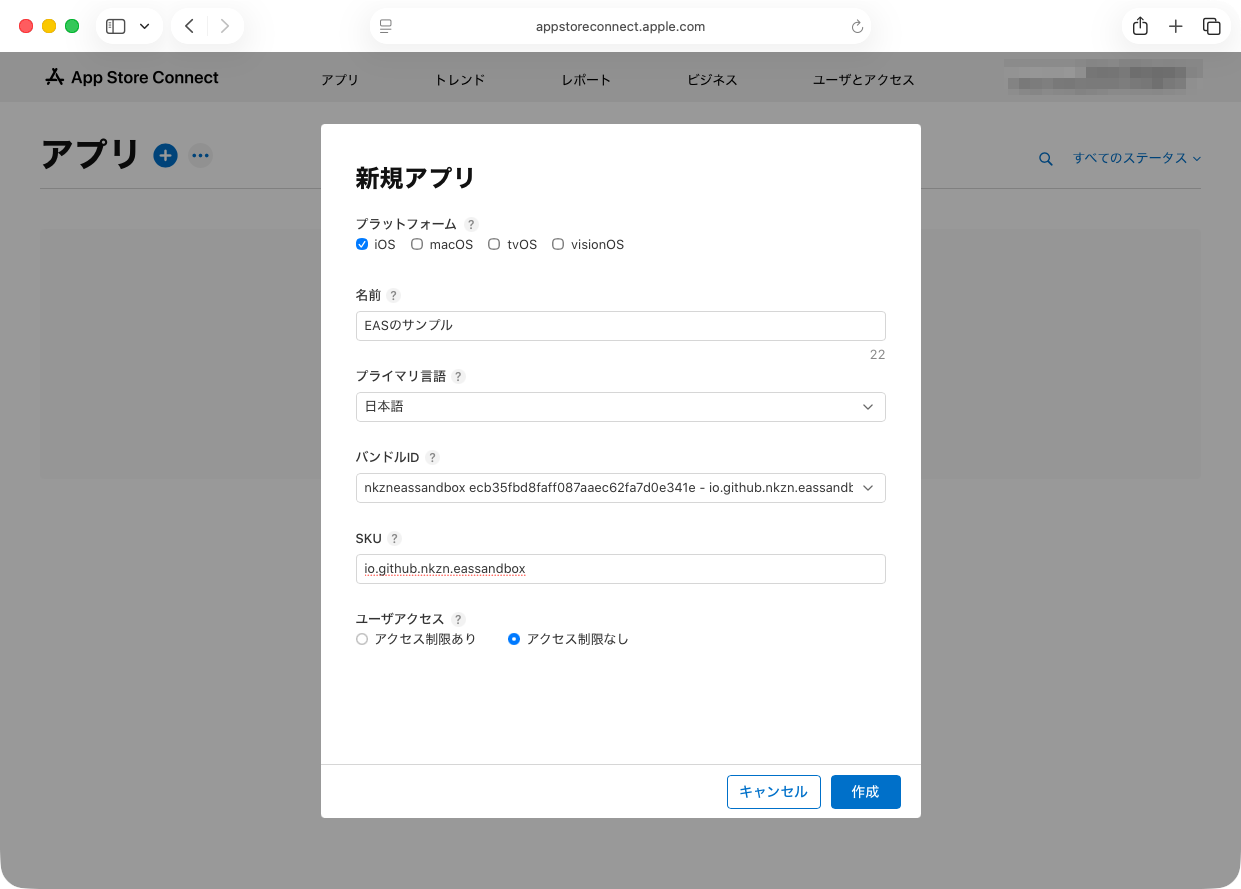This screenshot has width=1241, height=889.
Task: Select the アクセス制限あり radio button
Action: [362, 639]
